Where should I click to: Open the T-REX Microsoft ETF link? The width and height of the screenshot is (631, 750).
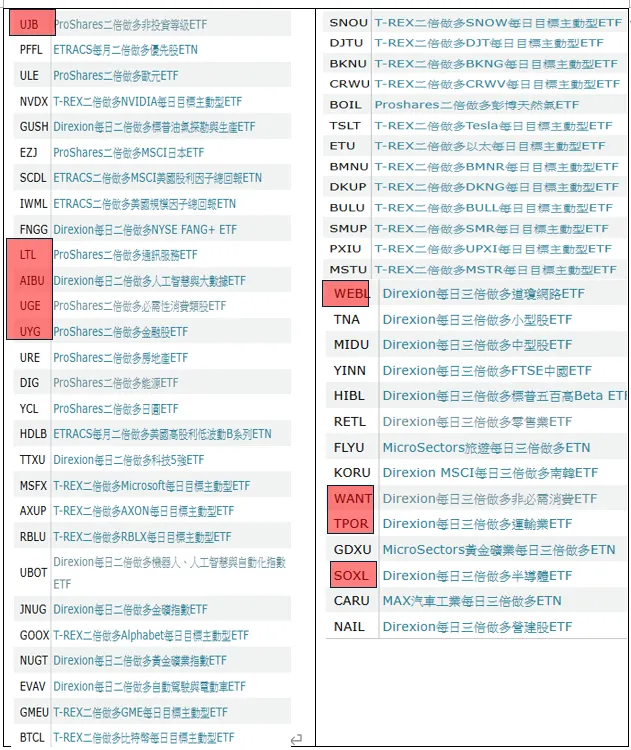[x=152, y=485]
